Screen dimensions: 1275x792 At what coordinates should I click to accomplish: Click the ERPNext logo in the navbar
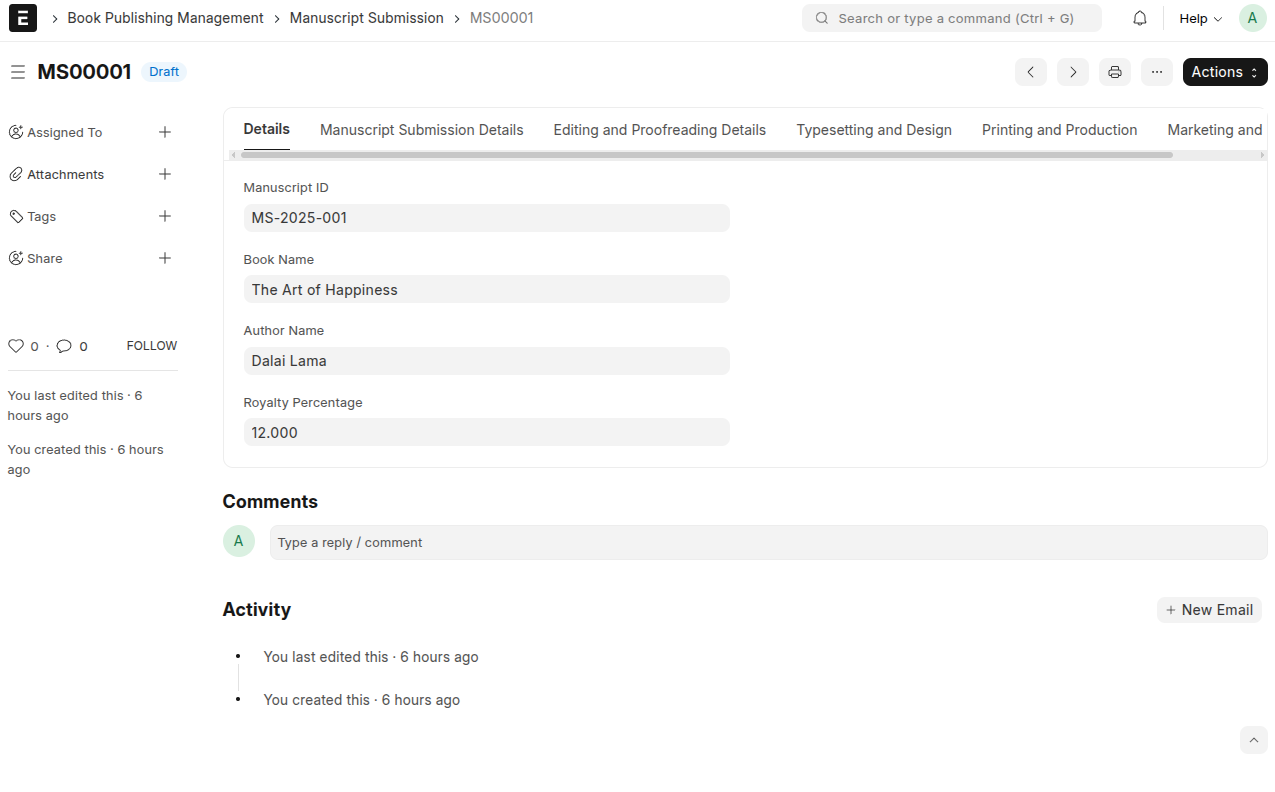click(22, 18)
